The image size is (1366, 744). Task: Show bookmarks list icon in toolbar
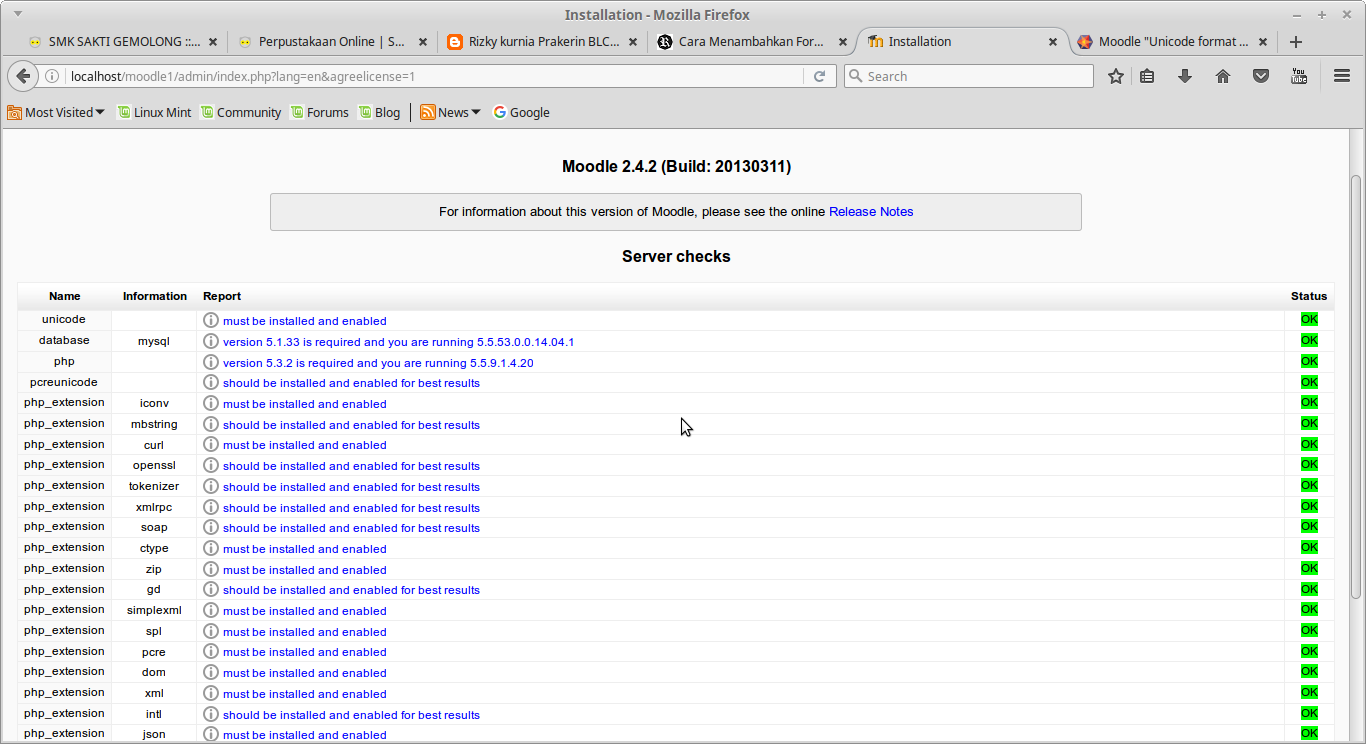pos(1147,76)
